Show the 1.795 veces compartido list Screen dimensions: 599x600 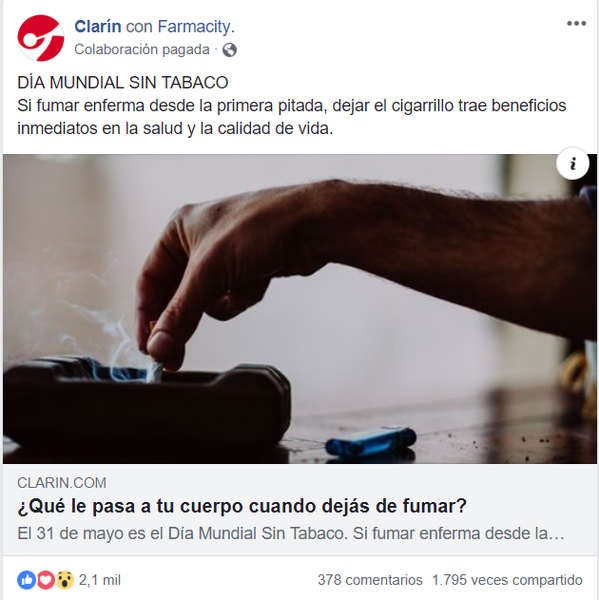pyautogui.click(x=507, y=580)
